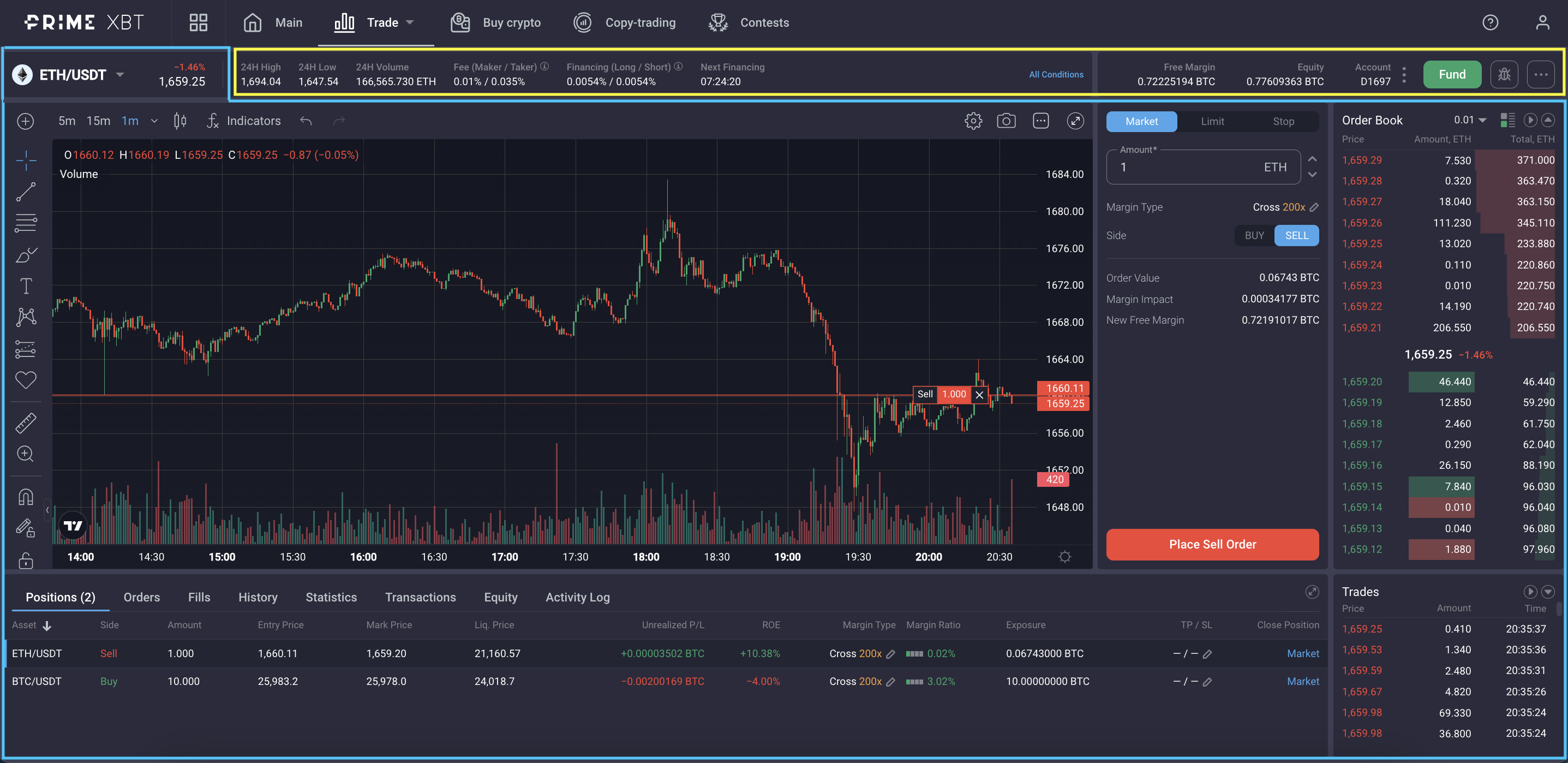
Task: Open chart settings gear icon
Action: (x=973, y=121)
